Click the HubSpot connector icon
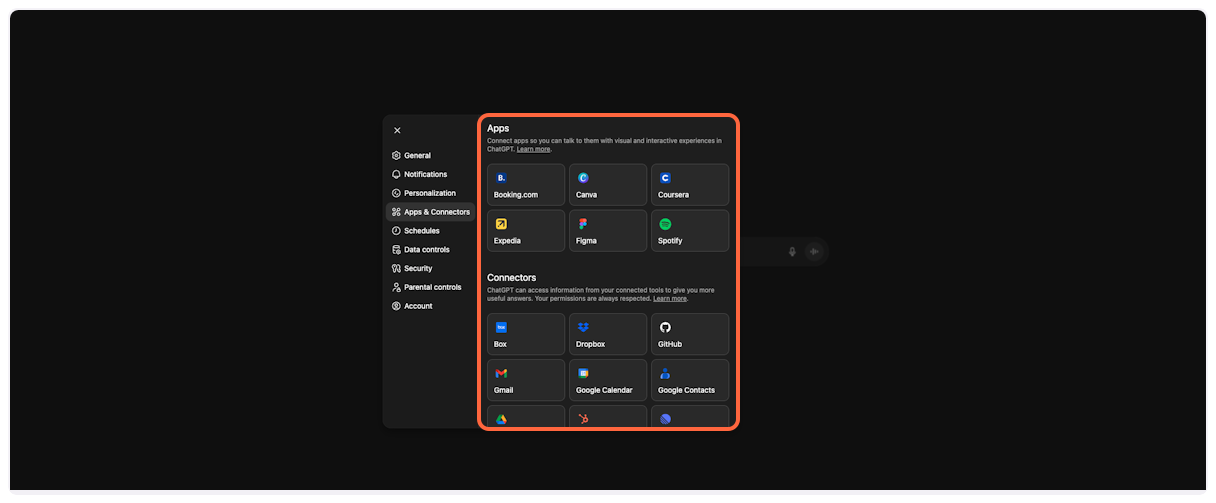Screen dimensions: 1216x503 coord(583,419)
